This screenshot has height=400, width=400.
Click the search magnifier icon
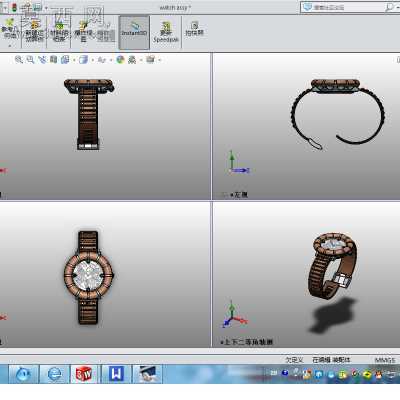pyautogui.click(x=389, y=7)
